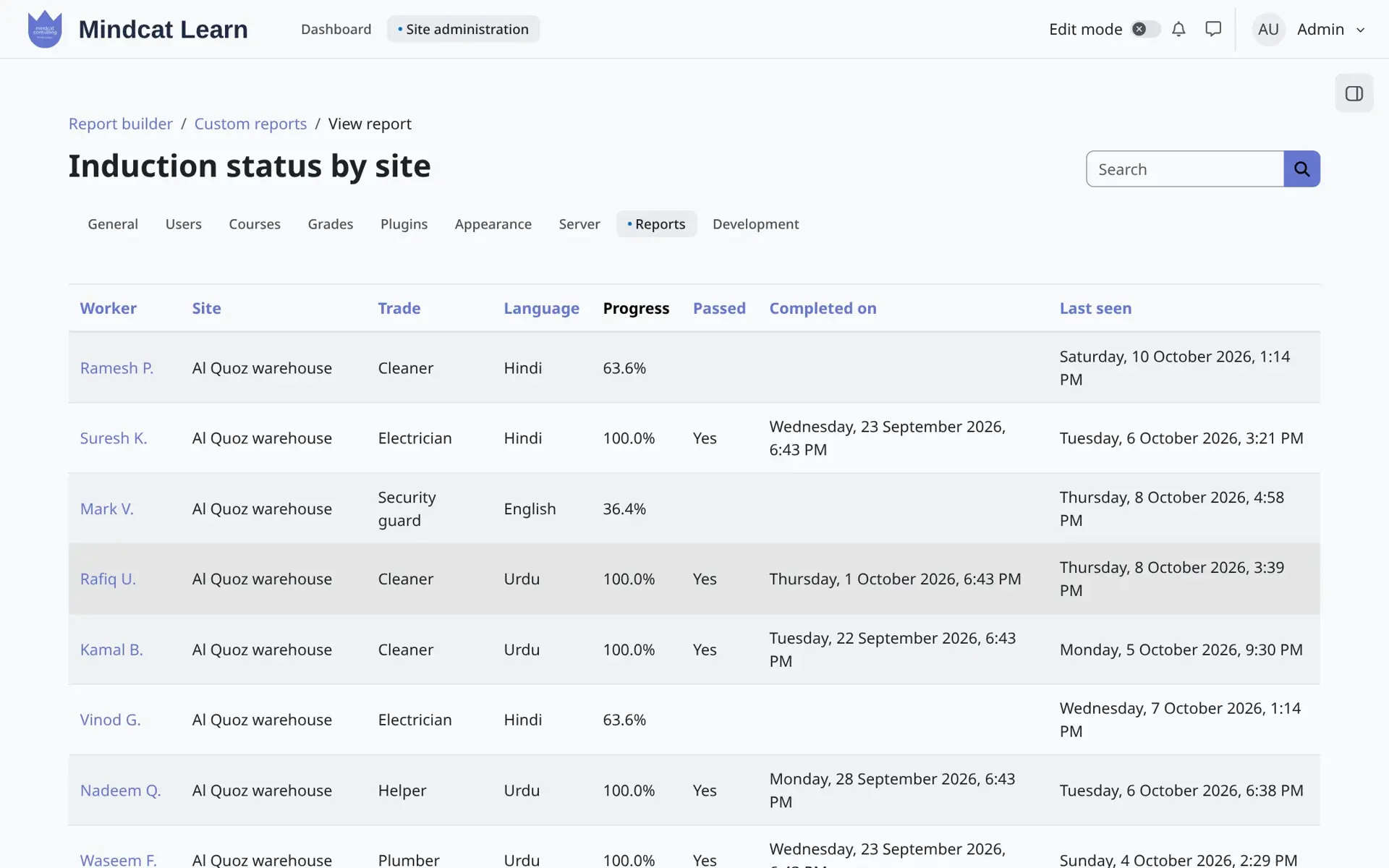This screenshot has width=1389, height=868.
Task: Open the Dashboard nav item
Action: 336,29
